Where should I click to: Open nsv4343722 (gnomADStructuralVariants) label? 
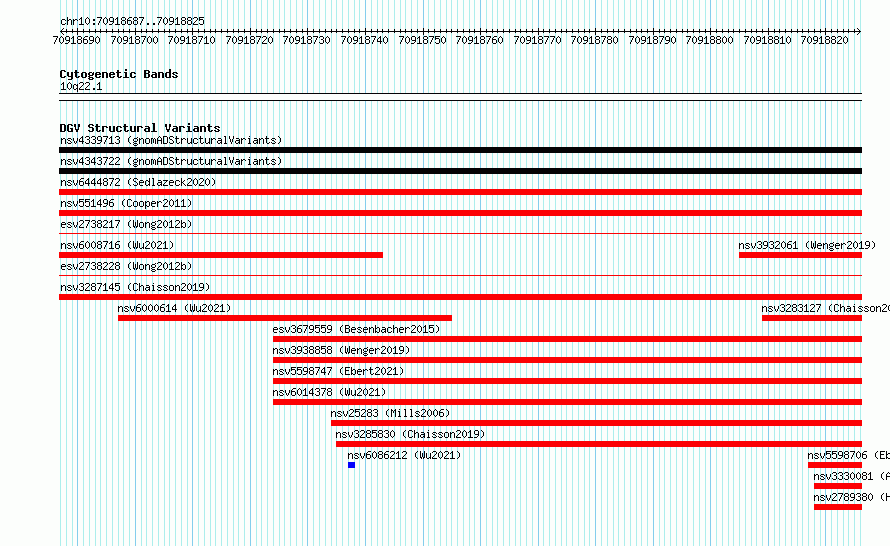(171, 161)
